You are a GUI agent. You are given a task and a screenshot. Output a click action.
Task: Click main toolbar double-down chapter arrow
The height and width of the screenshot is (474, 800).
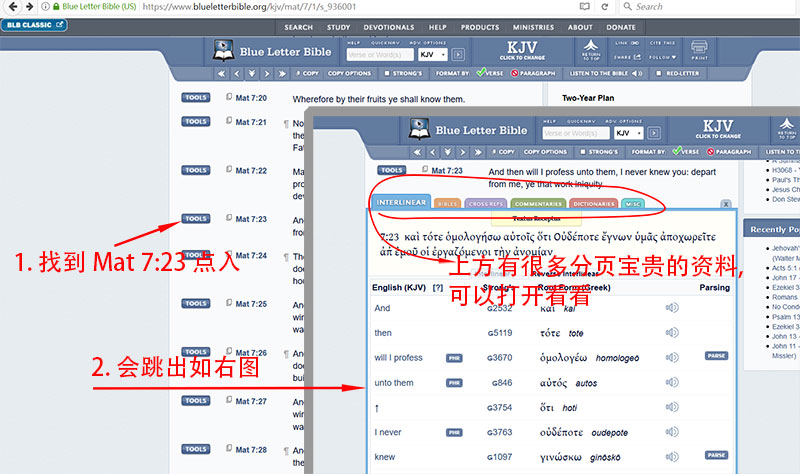(252, 73)
